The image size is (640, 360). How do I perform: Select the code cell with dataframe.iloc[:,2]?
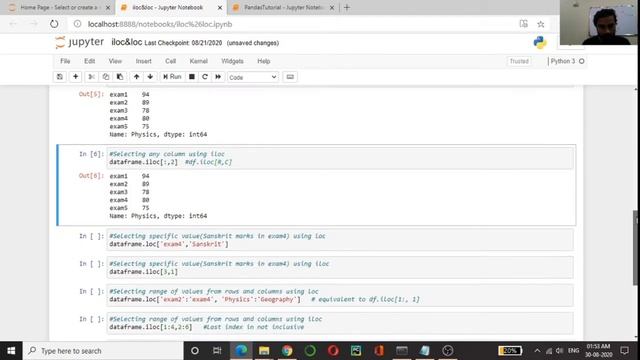340,158
